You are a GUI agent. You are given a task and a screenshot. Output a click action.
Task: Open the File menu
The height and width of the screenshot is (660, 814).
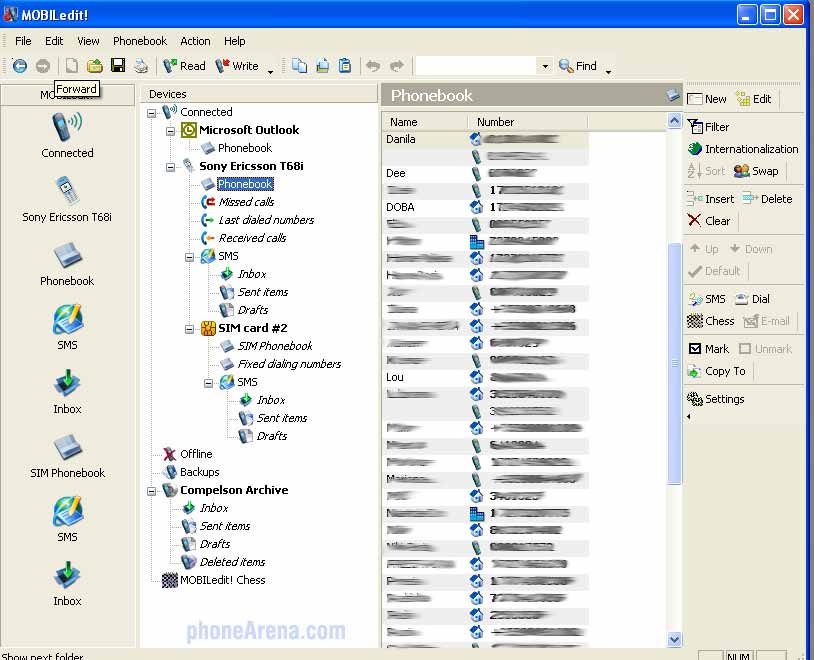click(23, 41)
